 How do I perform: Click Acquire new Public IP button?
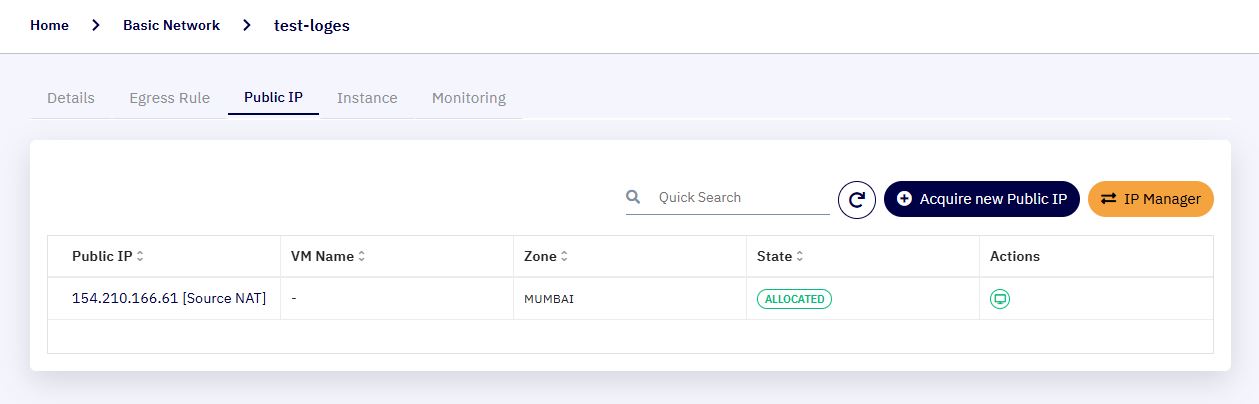click(x=982, y=199)
